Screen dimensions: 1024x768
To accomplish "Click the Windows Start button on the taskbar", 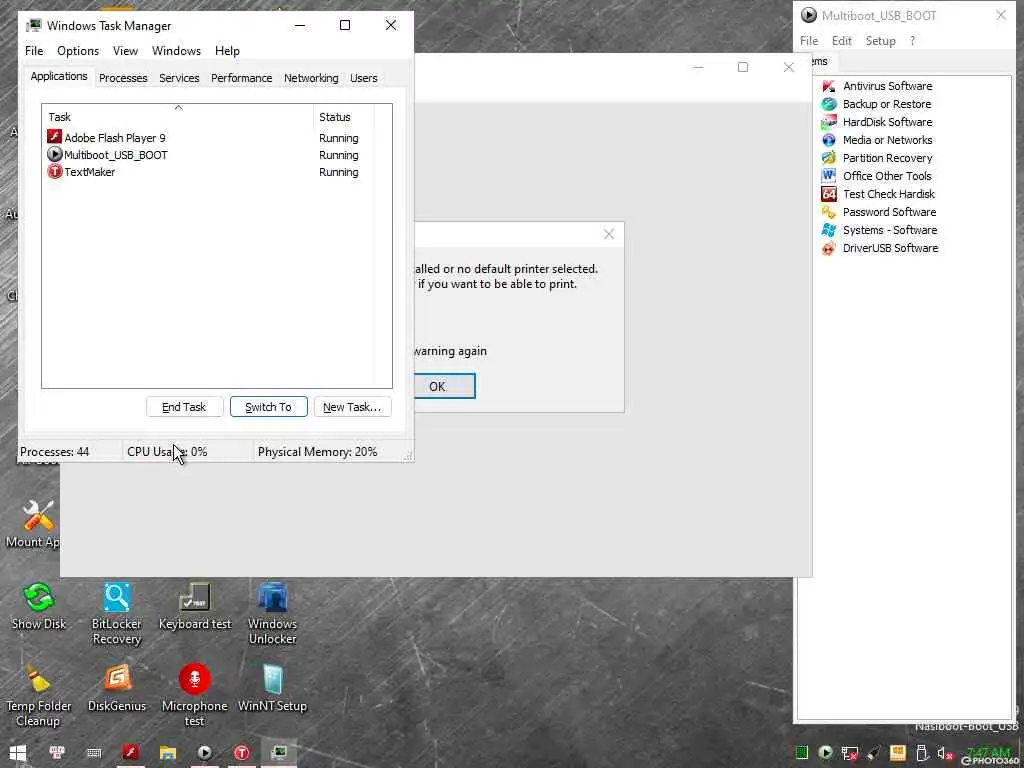I will tap(18, 753).
